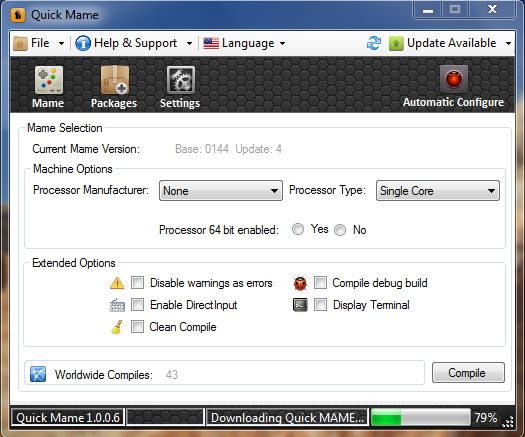The image size is (525, 437).
Task: Minimize the Quick Mame window
Action: tap(428, 10)
